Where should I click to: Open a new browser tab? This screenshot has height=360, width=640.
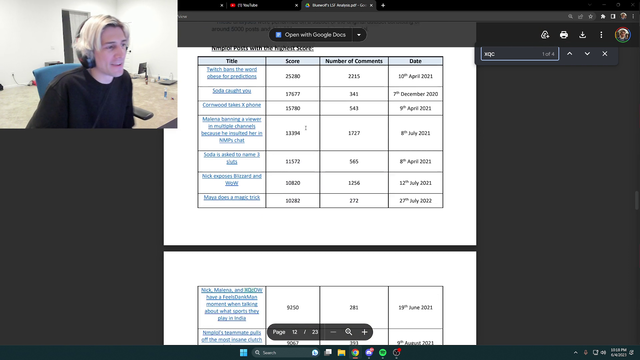tap(383, 5)
